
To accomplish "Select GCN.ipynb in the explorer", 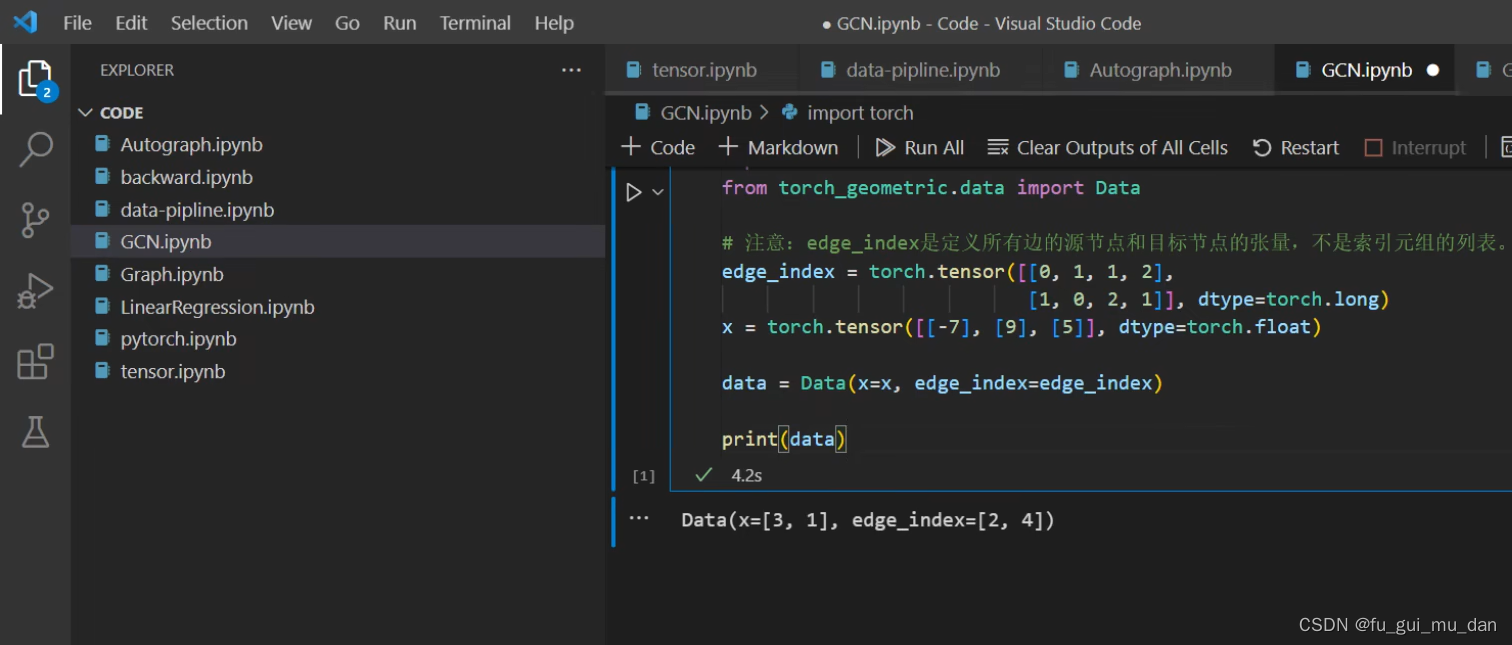I will click(x=338, y=242).
